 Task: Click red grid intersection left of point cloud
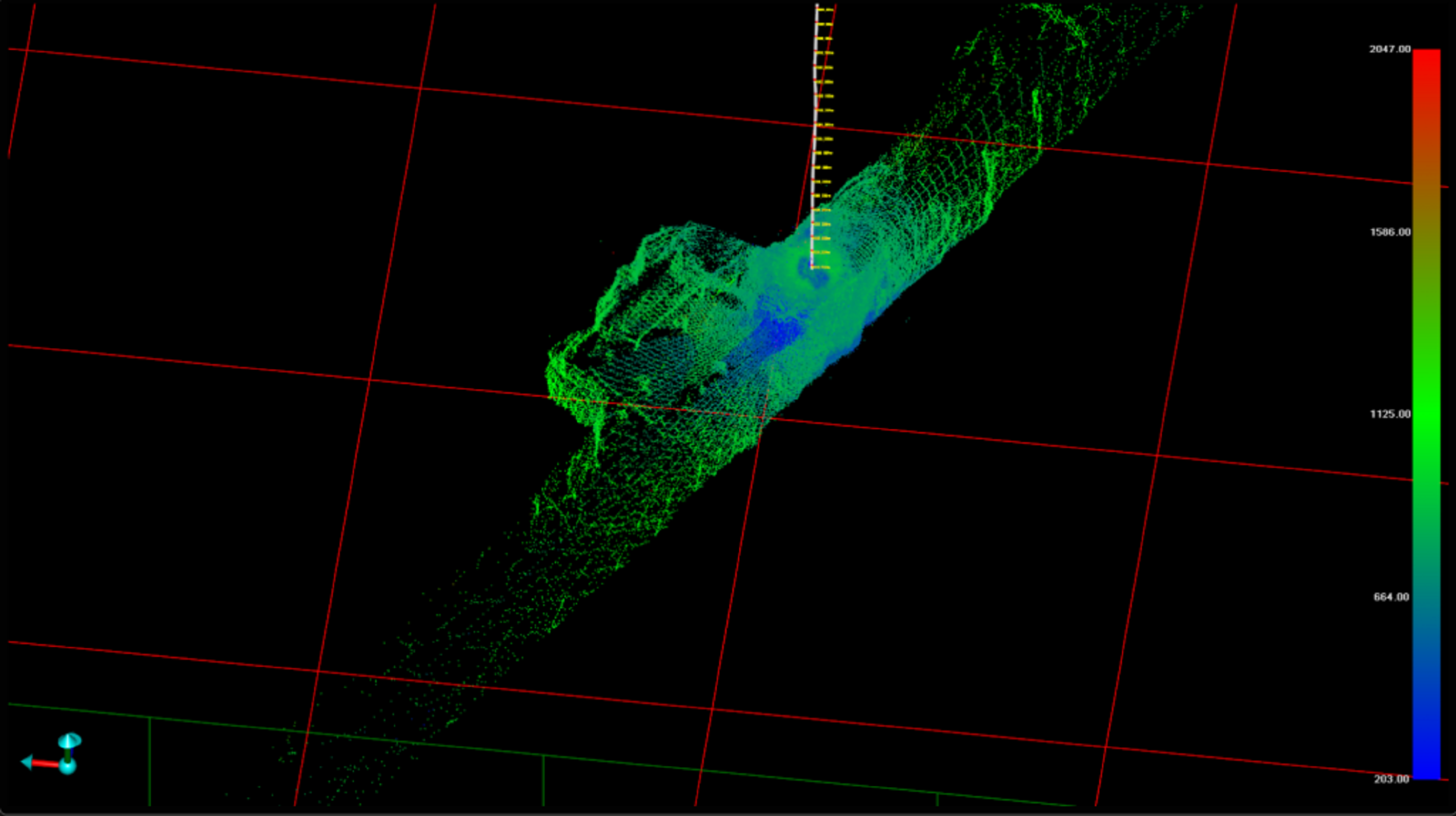tap(370, 380)
